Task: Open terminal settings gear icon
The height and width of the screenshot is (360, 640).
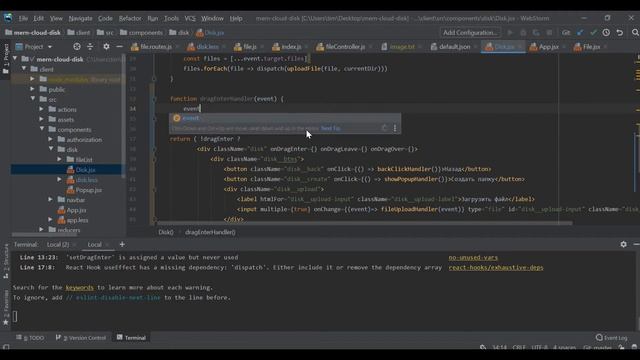Action: (x=623, y=244)
